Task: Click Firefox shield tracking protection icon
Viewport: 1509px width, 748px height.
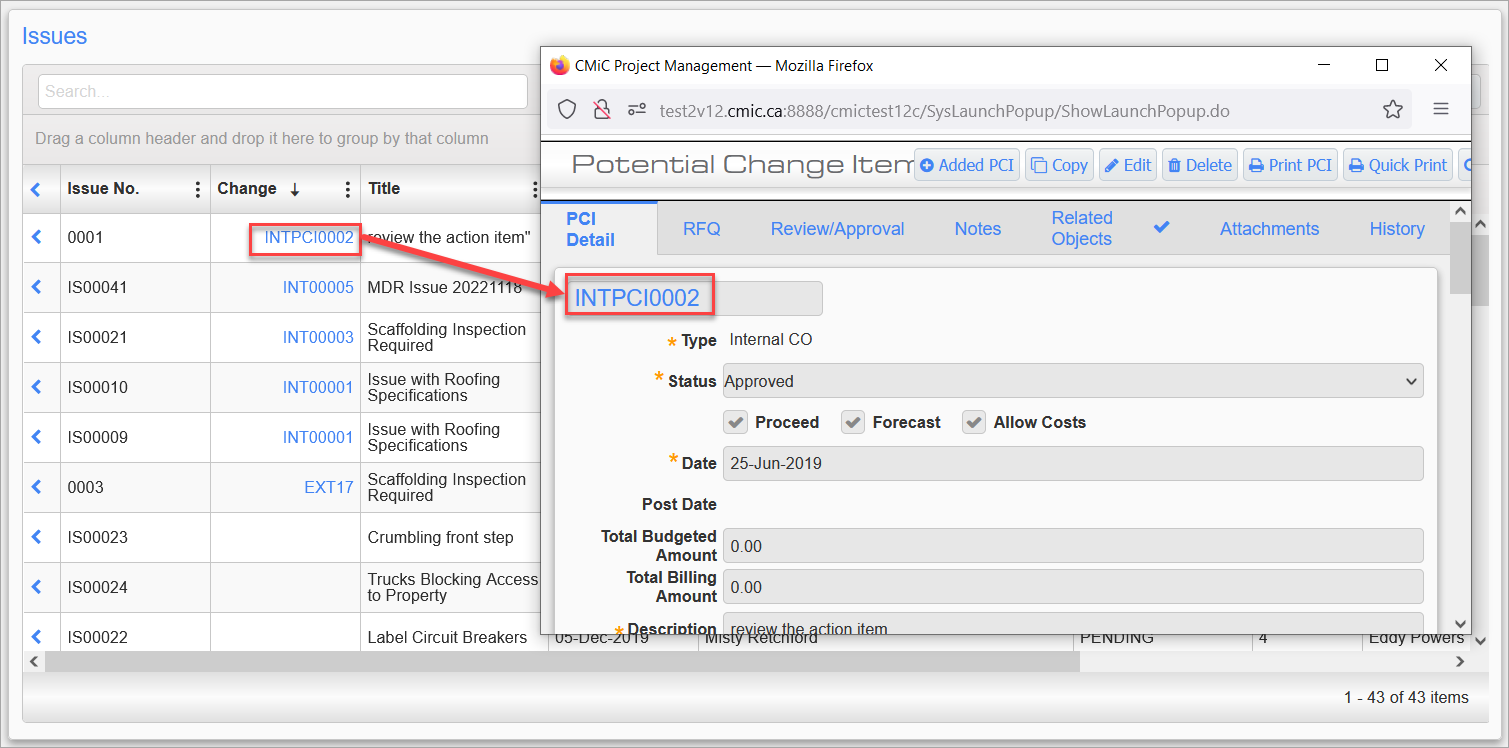Action: click(567, 110)
